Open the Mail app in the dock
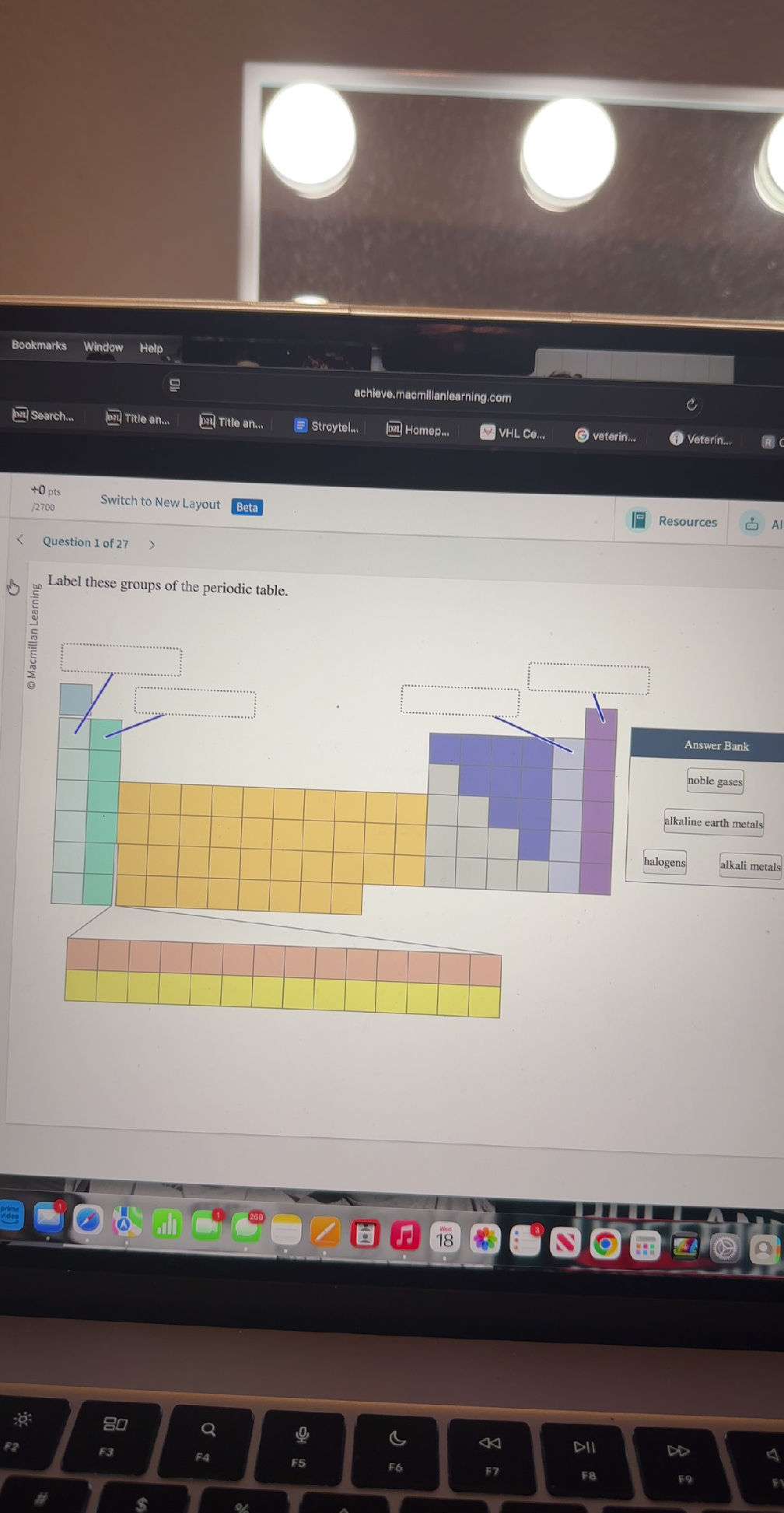This screenshot has height=1513, width=784. (x=48, y=1217)
